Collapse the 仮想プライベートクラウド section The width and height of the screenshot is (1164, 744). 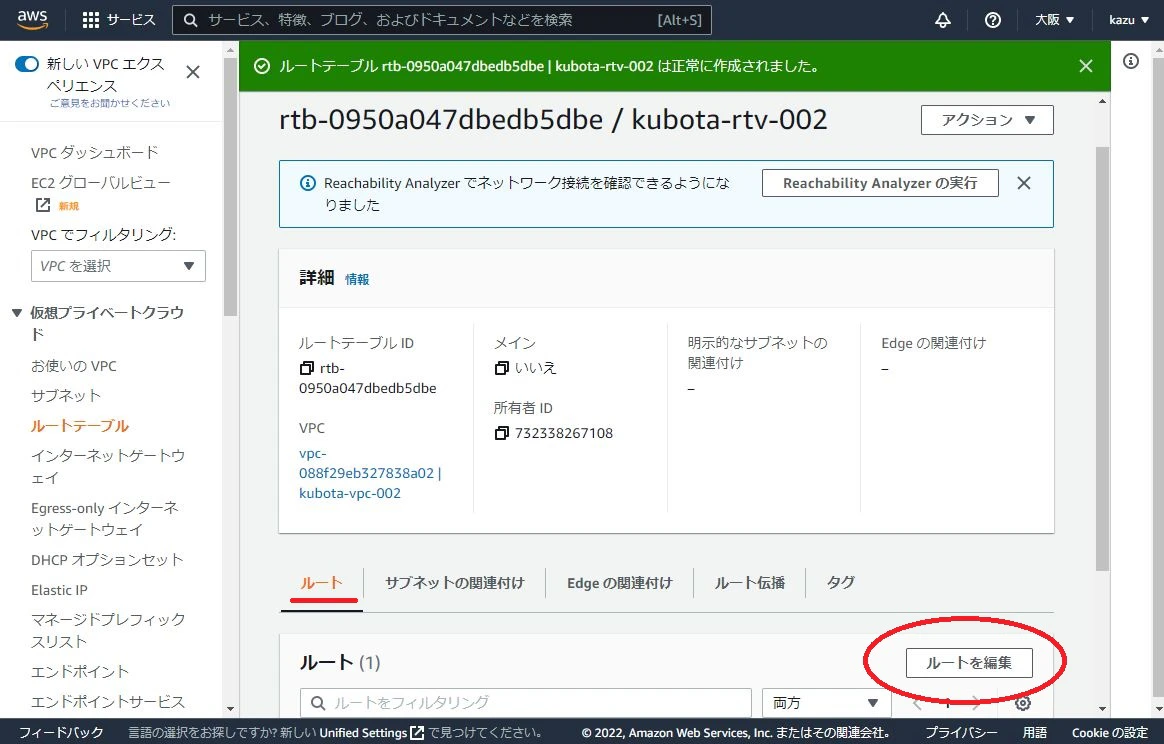pos(17,313)
